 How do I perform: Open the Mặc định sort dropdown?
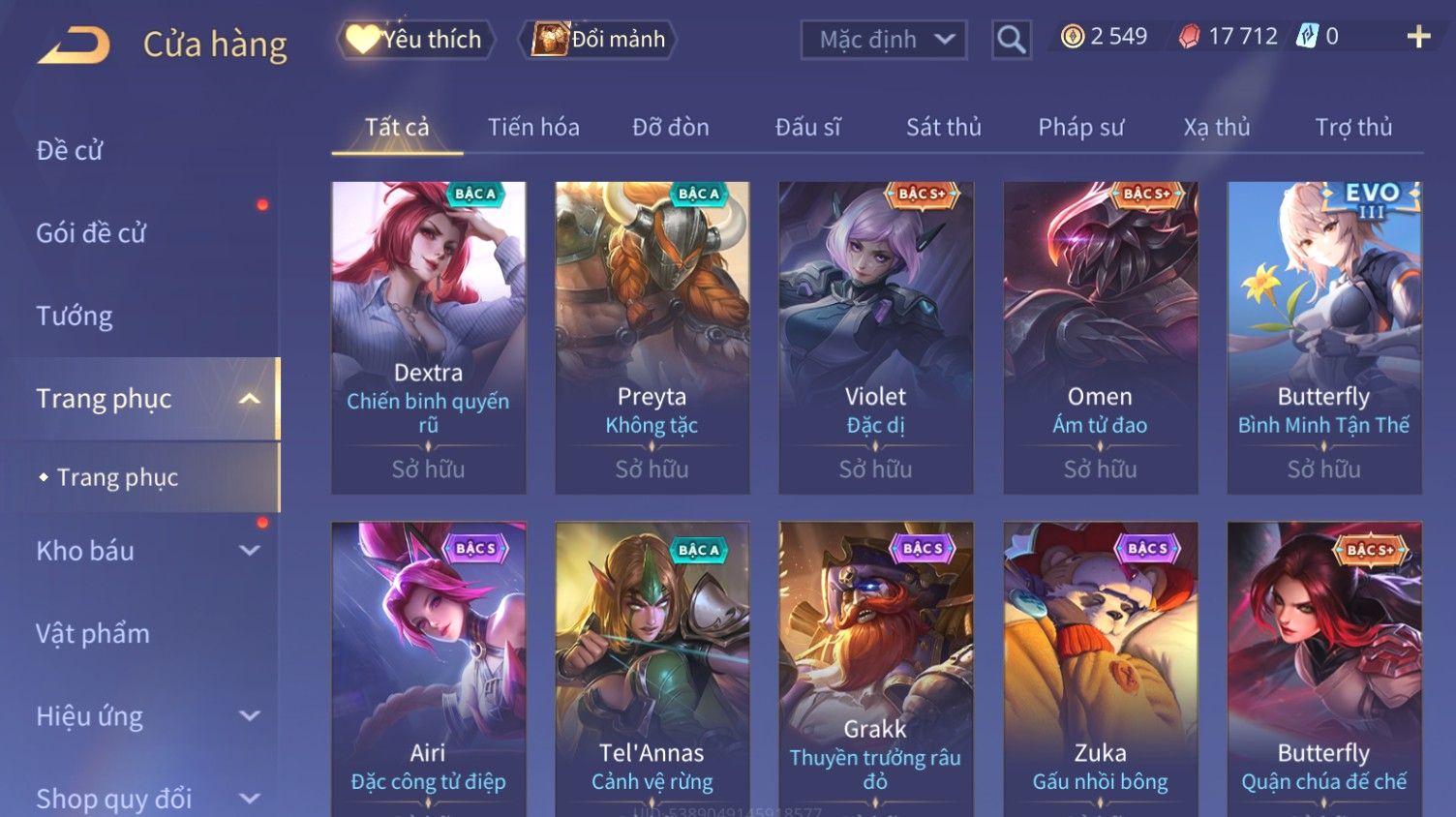[884, 40]
